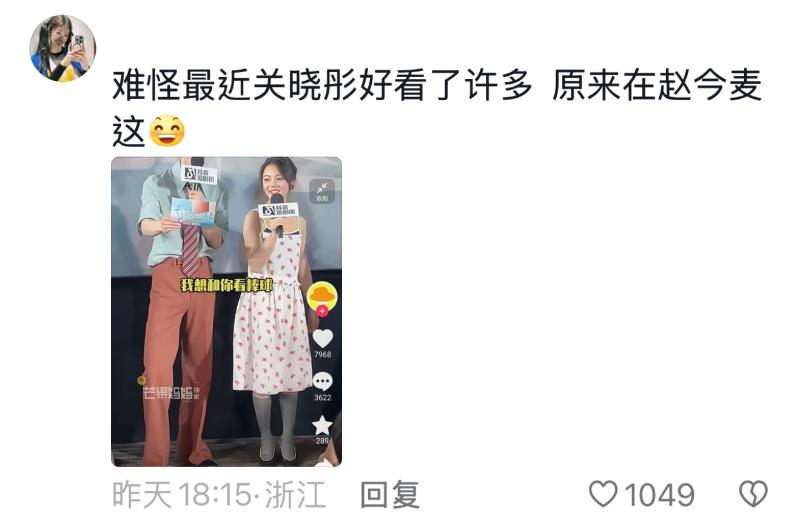Click the microphone logo tag on woman's mic
800x528 pixels.
point(278,210)
